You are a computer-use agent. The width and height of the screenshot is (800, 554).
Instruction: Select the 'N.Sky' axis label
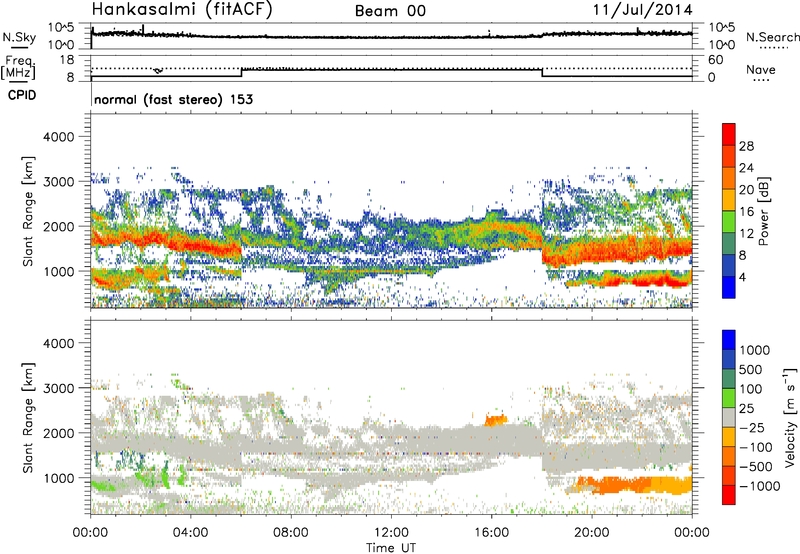pos(19,37)
